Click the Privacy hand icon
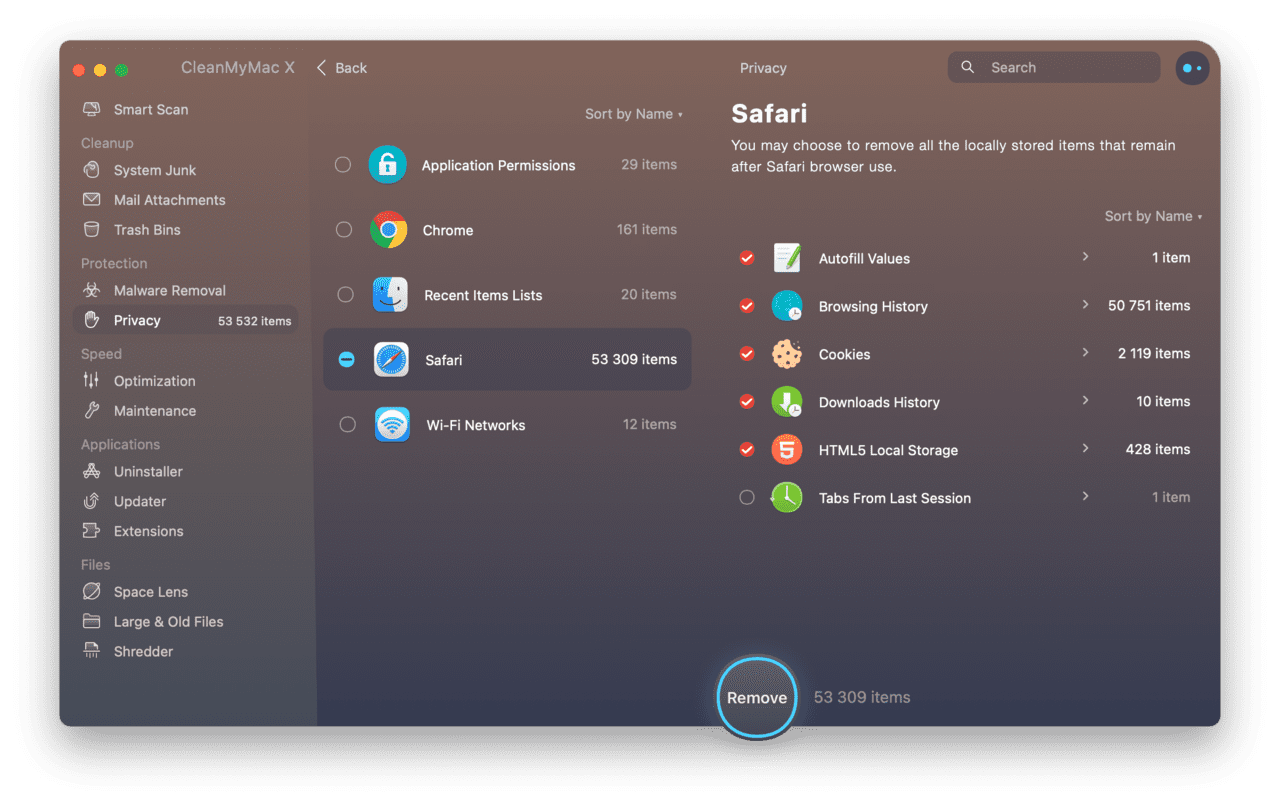The height and width of the screenshot is (805, 1280). tap(92, 320)
